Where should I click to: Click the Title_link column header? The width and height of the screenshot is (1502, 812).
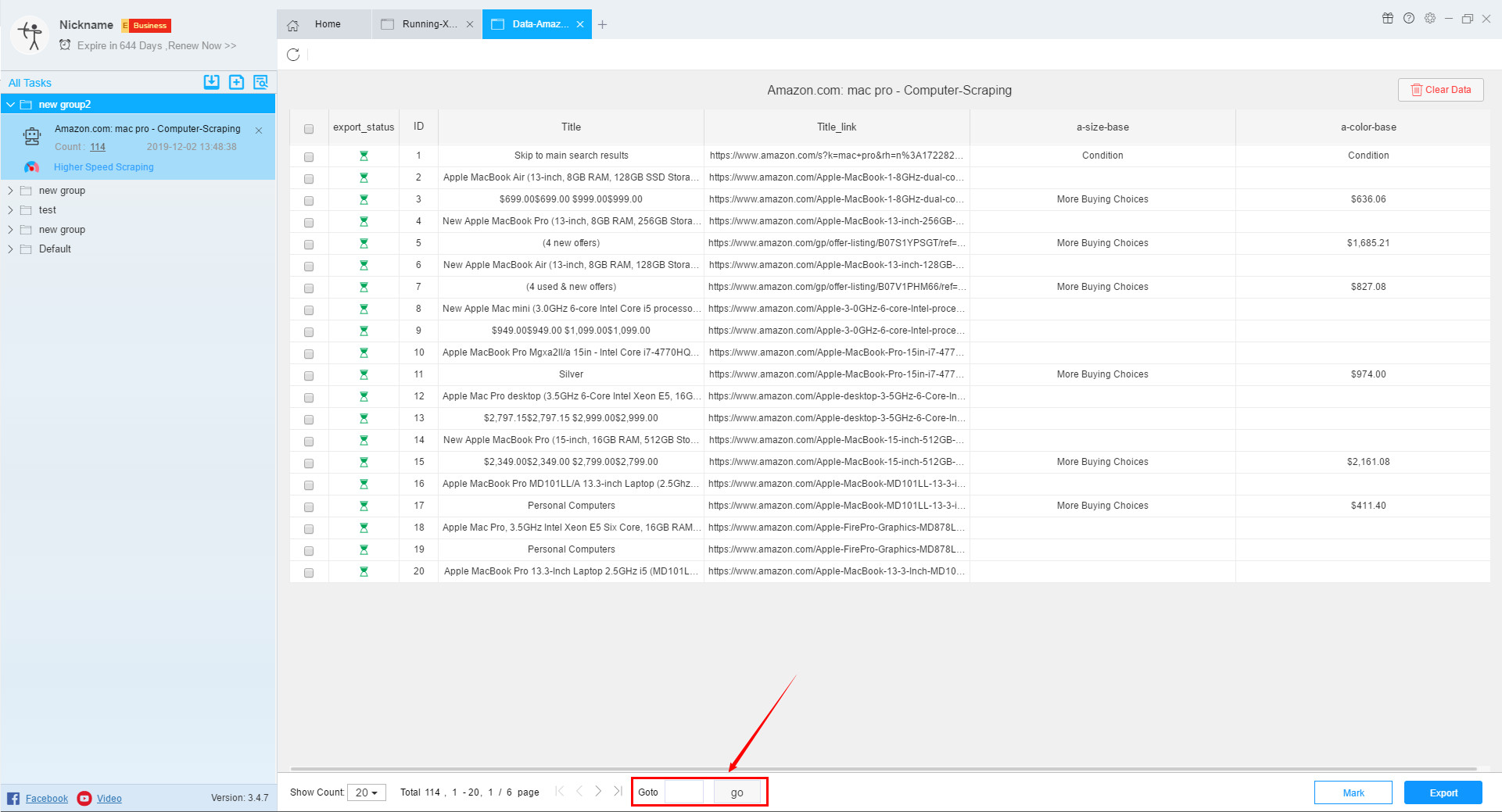(x=837, y=127)
